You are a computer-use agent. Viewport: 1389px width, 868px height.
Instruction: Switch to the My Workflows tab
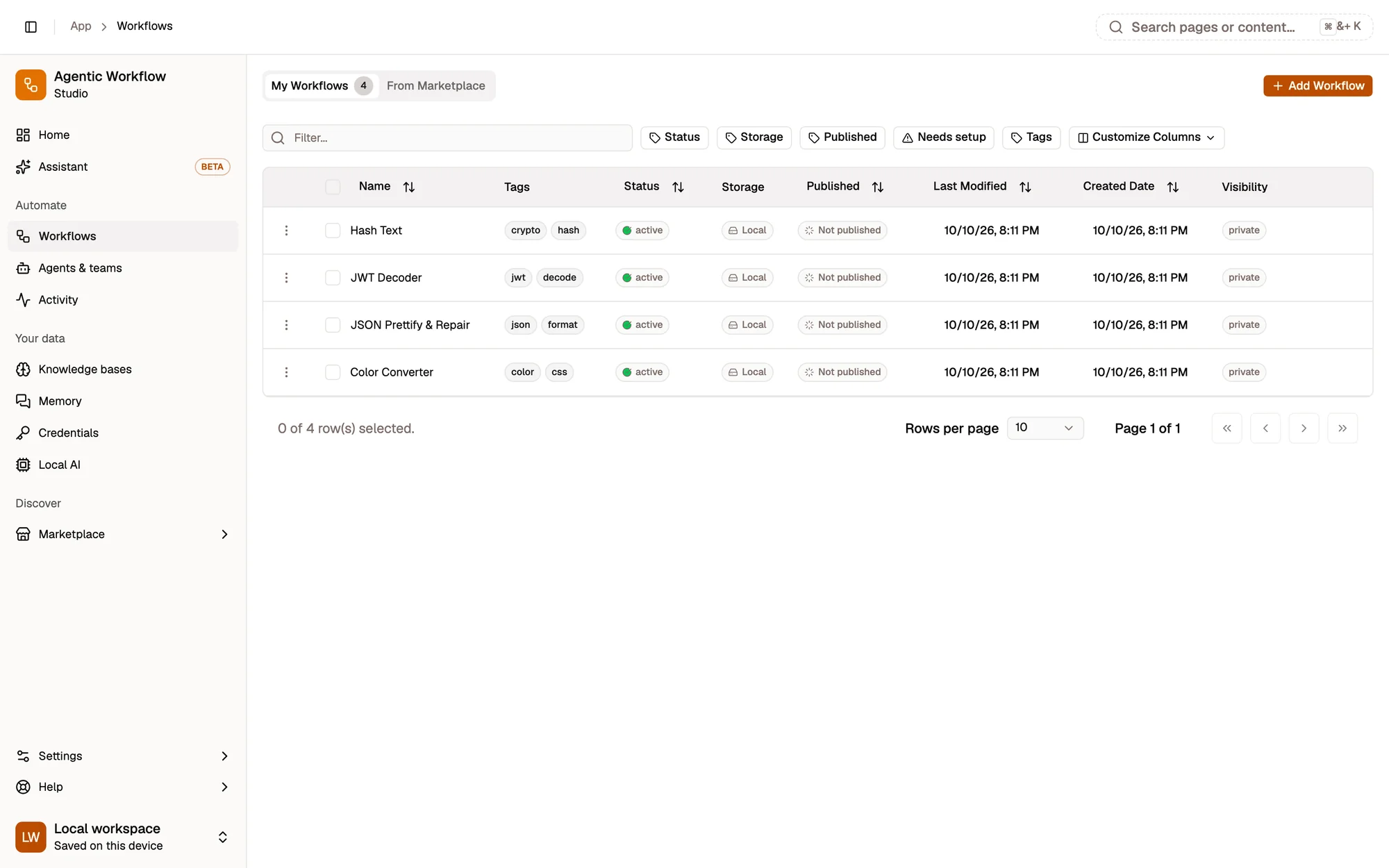[322, 85]
